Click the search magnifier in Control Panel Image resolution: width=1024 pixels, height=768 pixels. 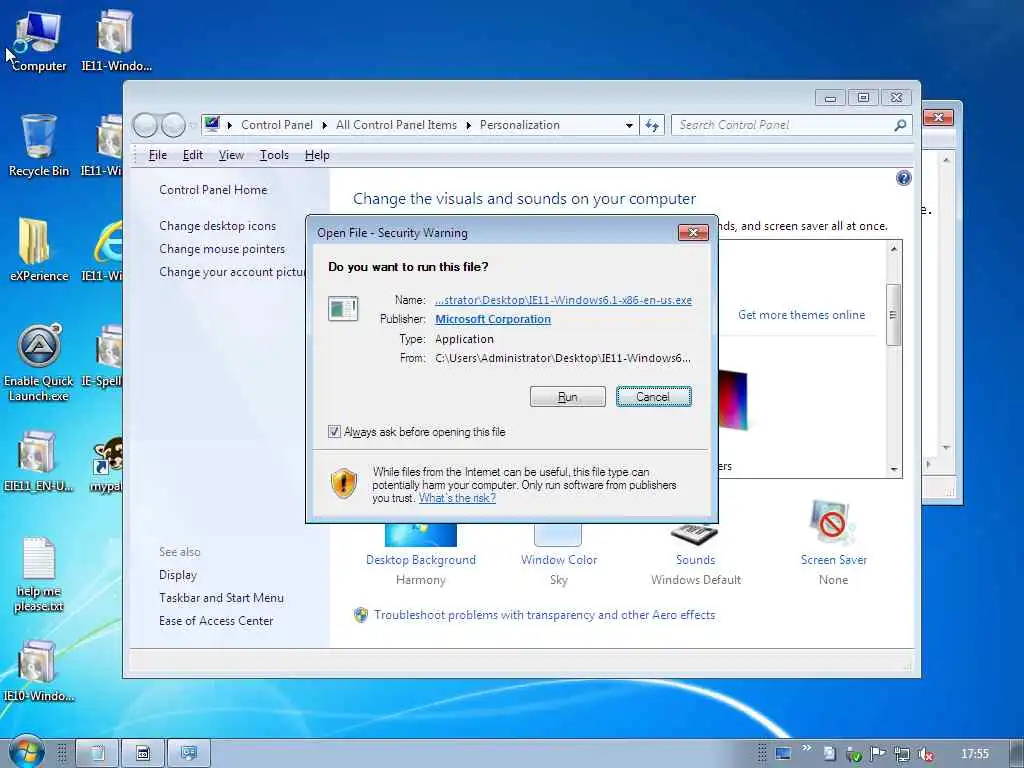pos(900,125)
